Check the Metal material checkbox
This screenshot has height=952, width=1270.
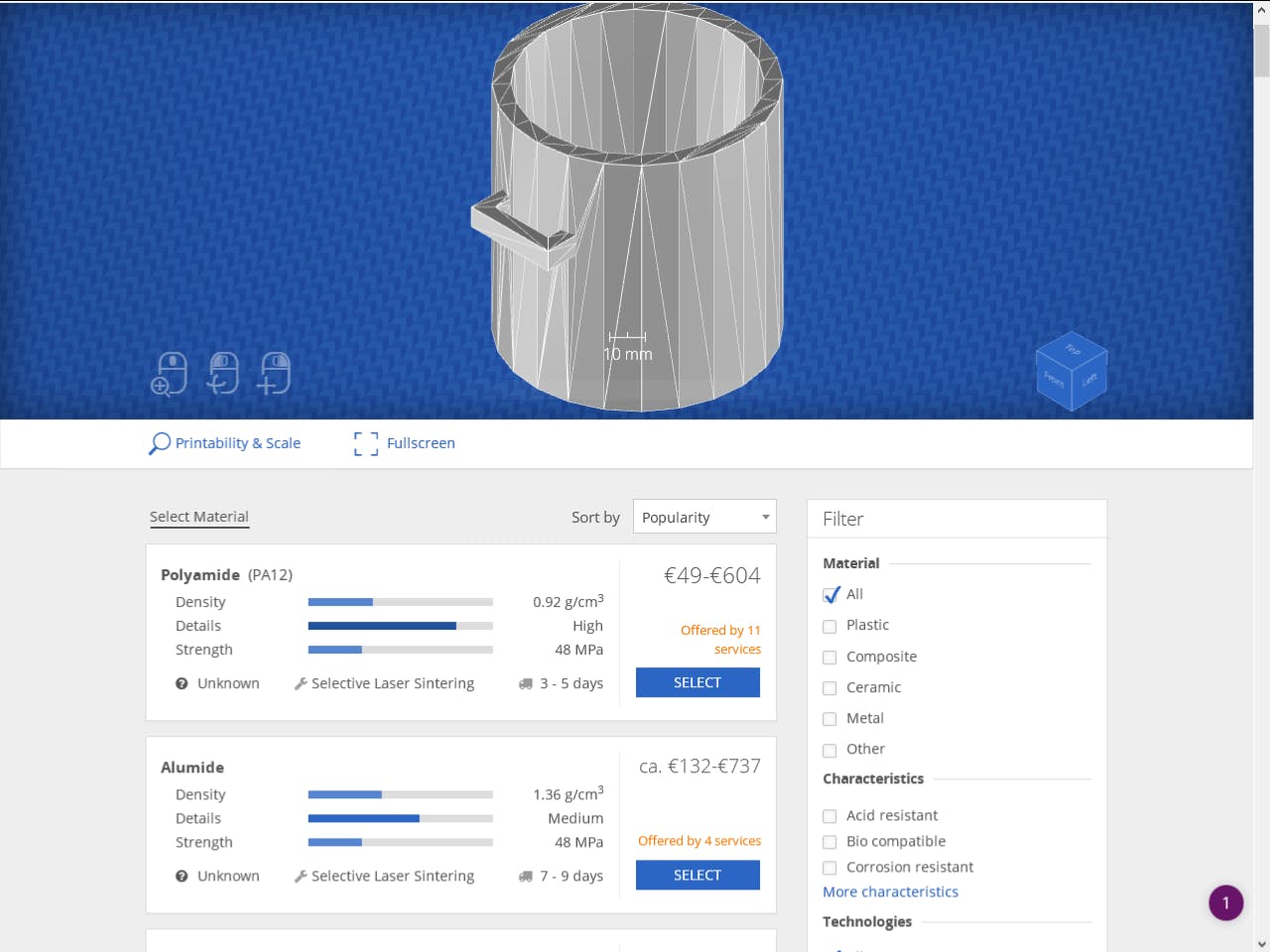(x=830, y=719)
